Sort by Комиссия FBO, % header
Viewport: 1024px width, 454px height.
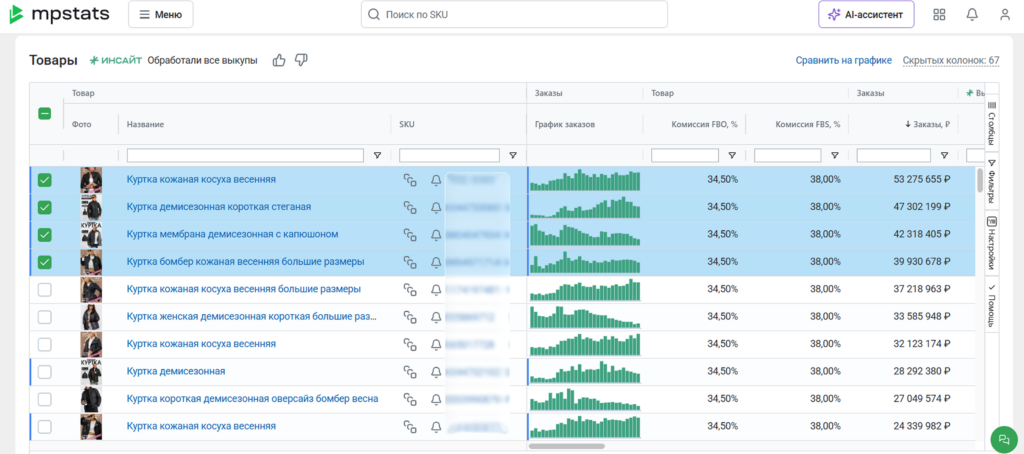tap(704, 124)
